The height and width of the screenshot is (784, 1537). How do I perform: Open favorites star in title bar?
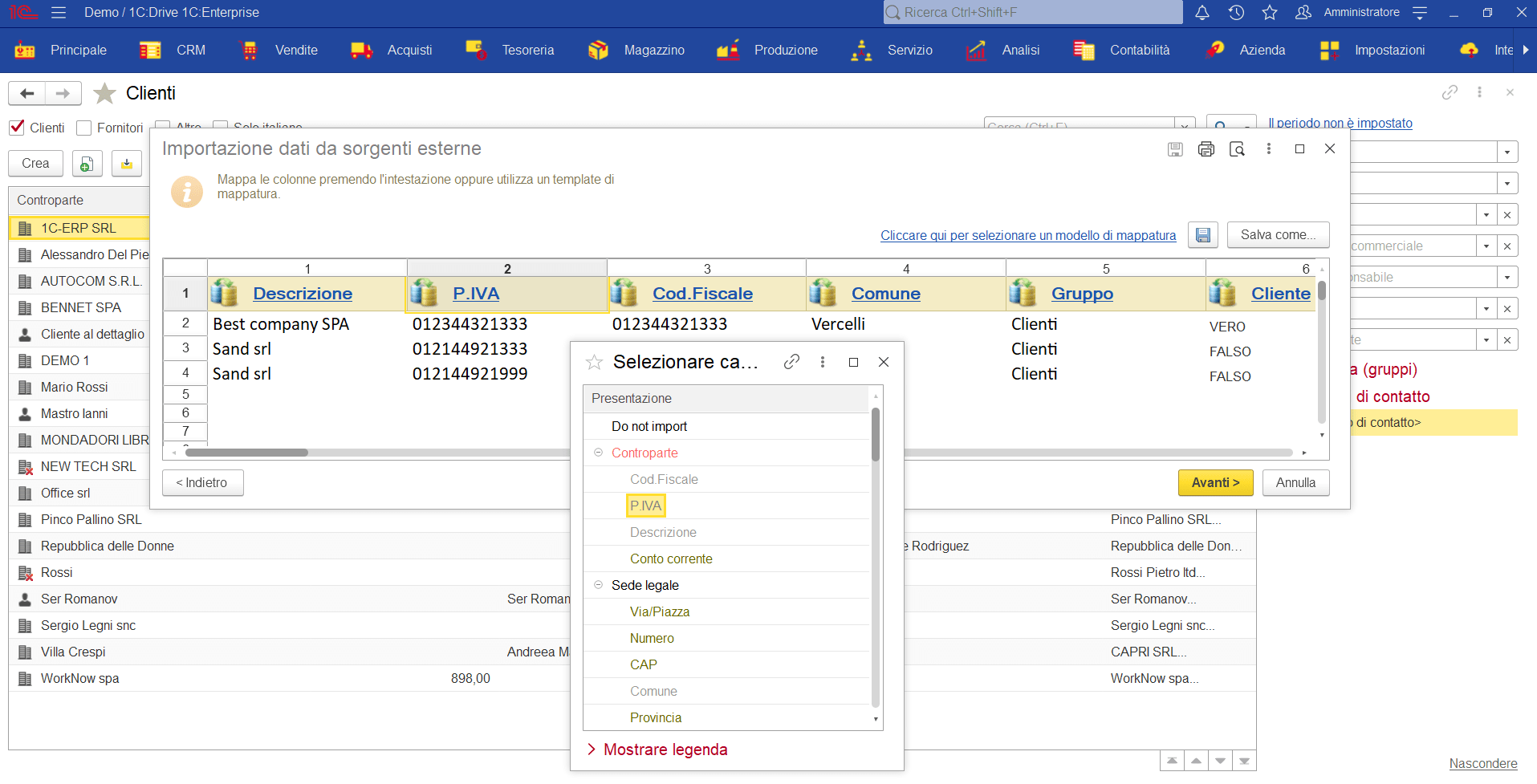1270,12
